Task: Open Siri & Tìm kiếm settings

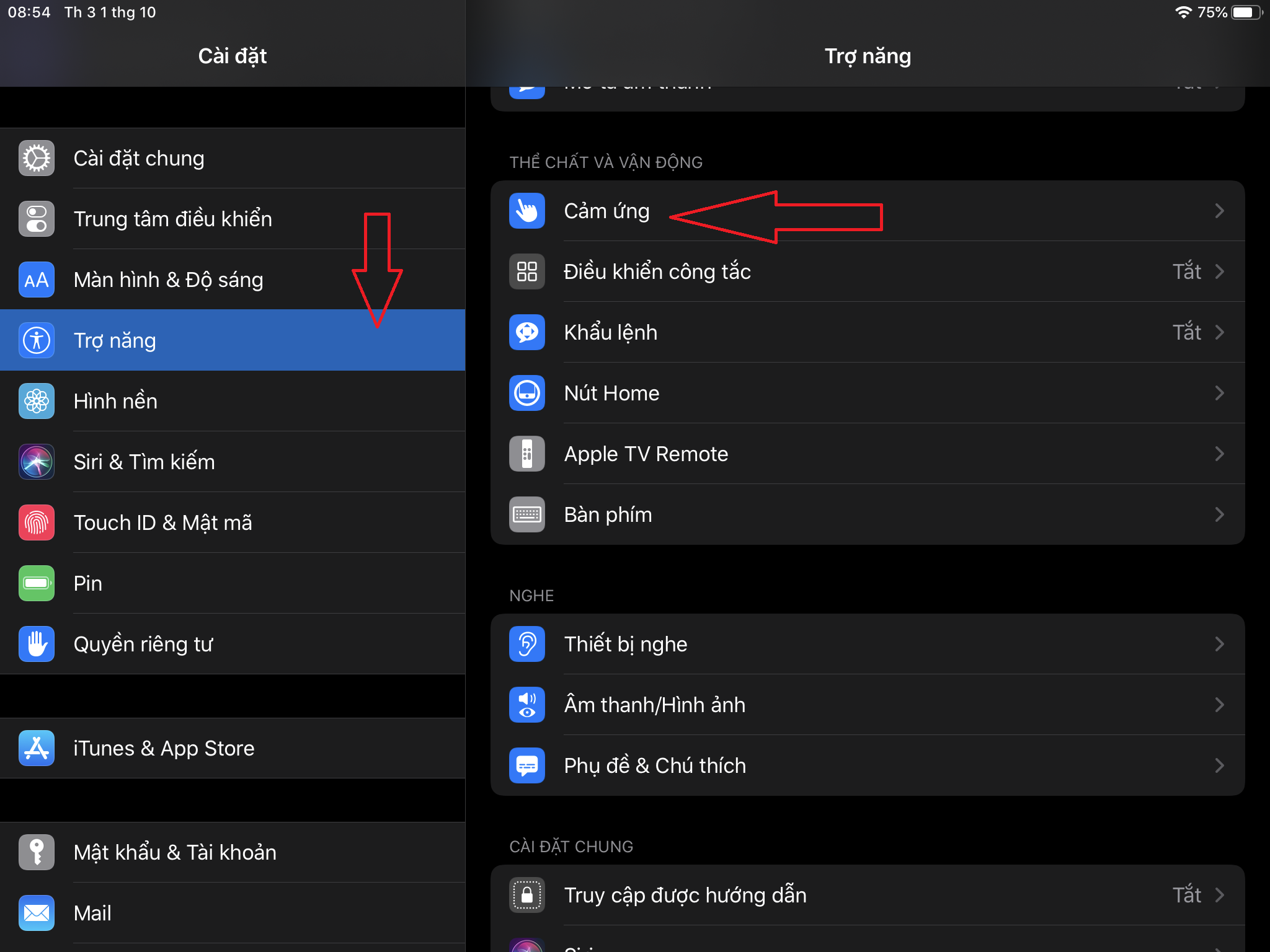Action: pyautogui.click(x=233, y=462)
